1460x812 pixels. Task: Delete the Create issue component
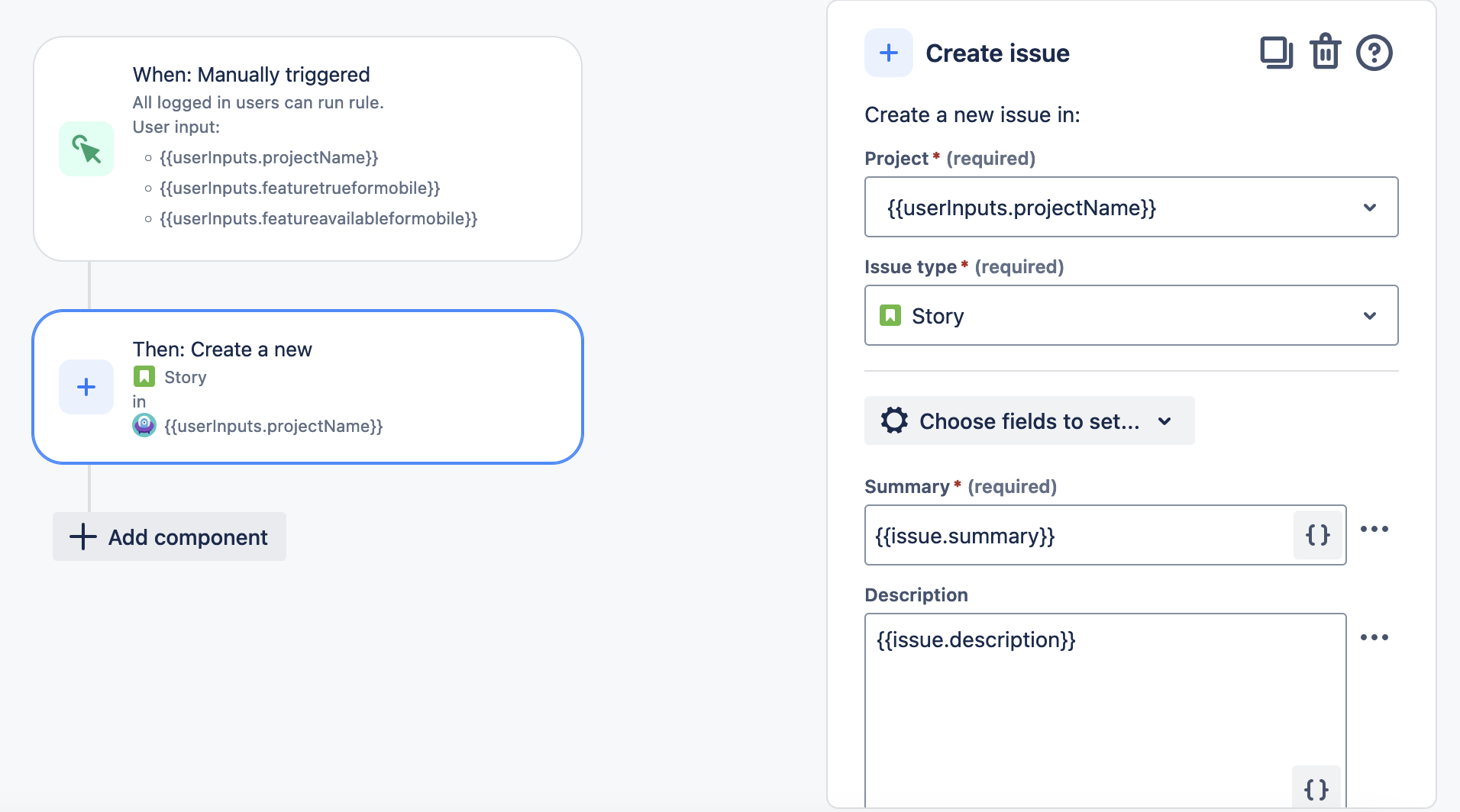point(1325,52)
